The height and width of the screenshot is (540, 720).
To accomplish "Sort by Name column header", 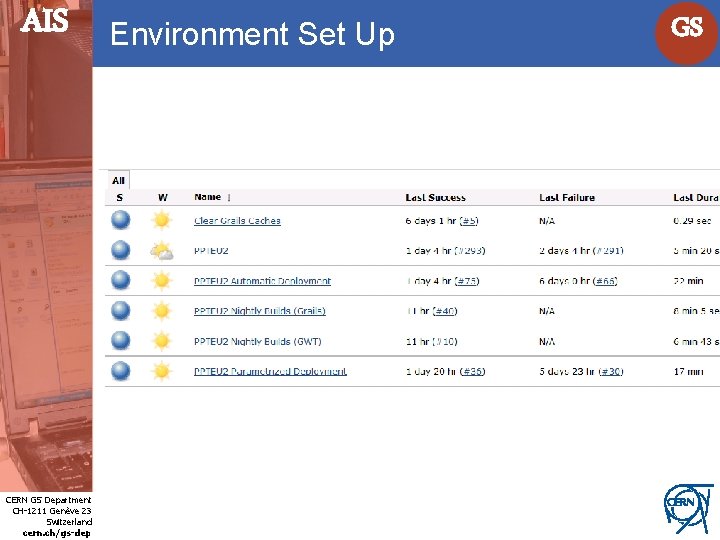I will (208, 197).
